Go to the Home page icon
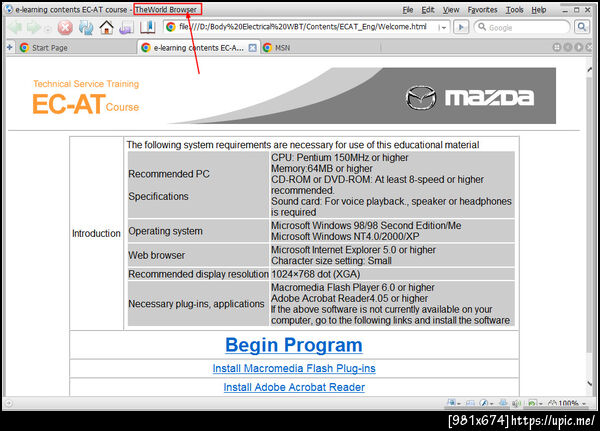The image size is (600, 431). point(106,27)
